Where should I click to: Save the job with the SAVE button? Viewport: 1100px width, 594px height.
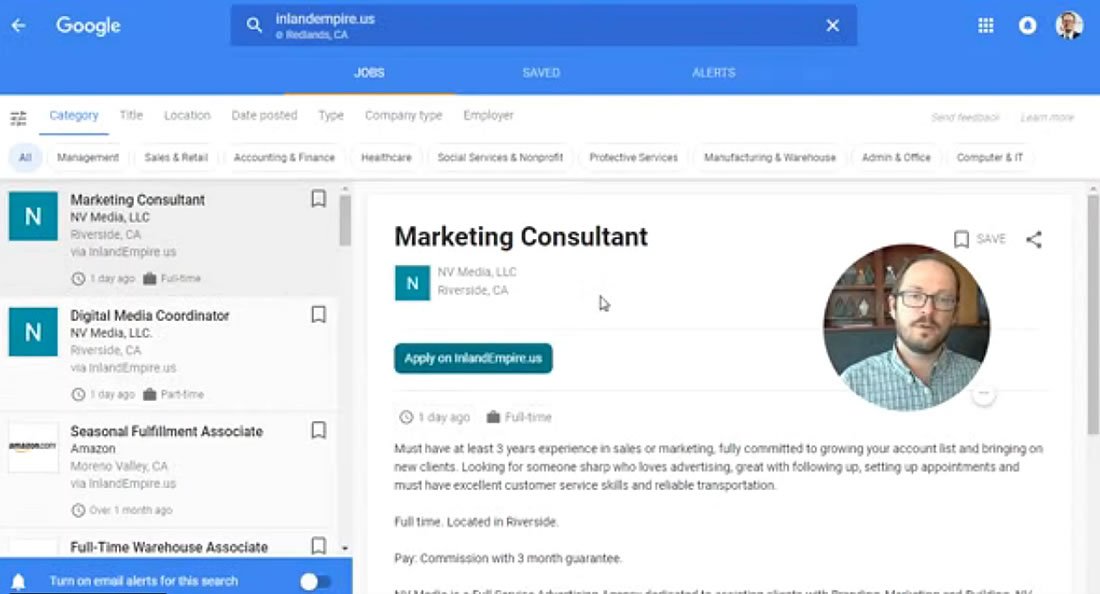pyautogui.click(x=979, y=239)
